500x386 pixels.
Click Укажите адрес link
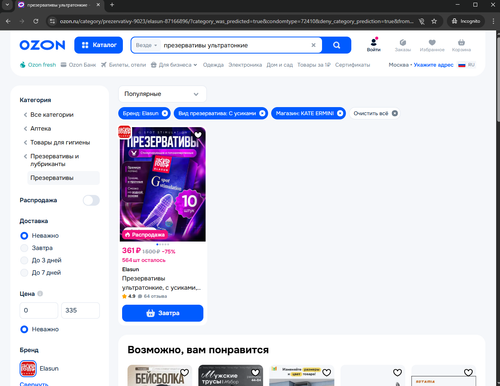pyautogui.click(x=433, y=65)
